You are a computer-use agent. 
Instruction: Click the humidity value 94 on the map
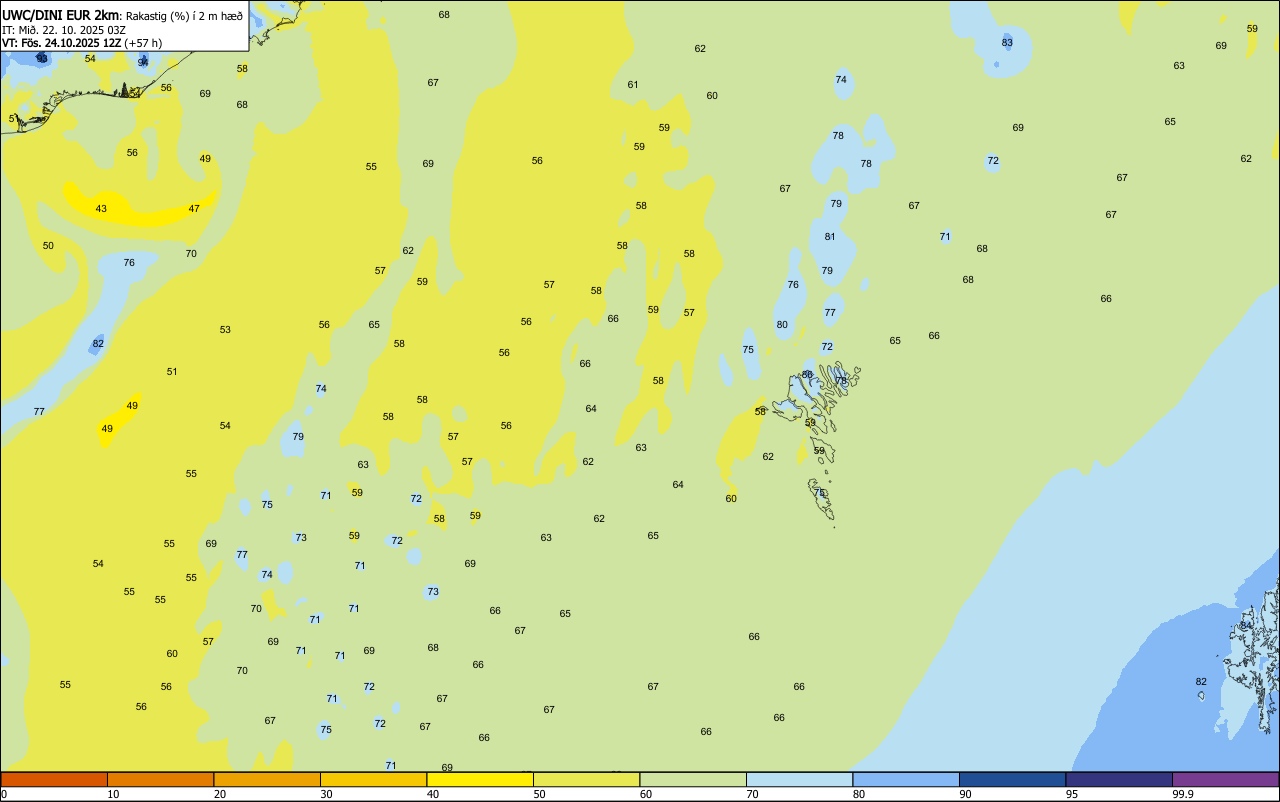tap(143, 62)
